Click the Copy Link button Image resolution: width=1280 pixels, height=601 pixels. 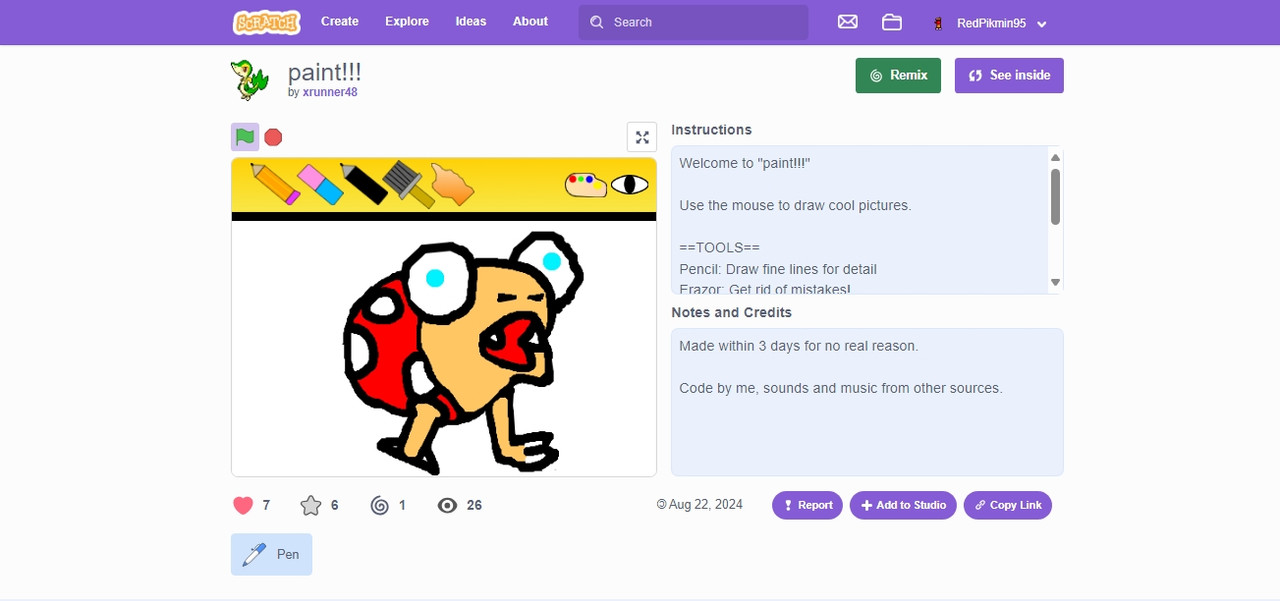[1007, 505]
